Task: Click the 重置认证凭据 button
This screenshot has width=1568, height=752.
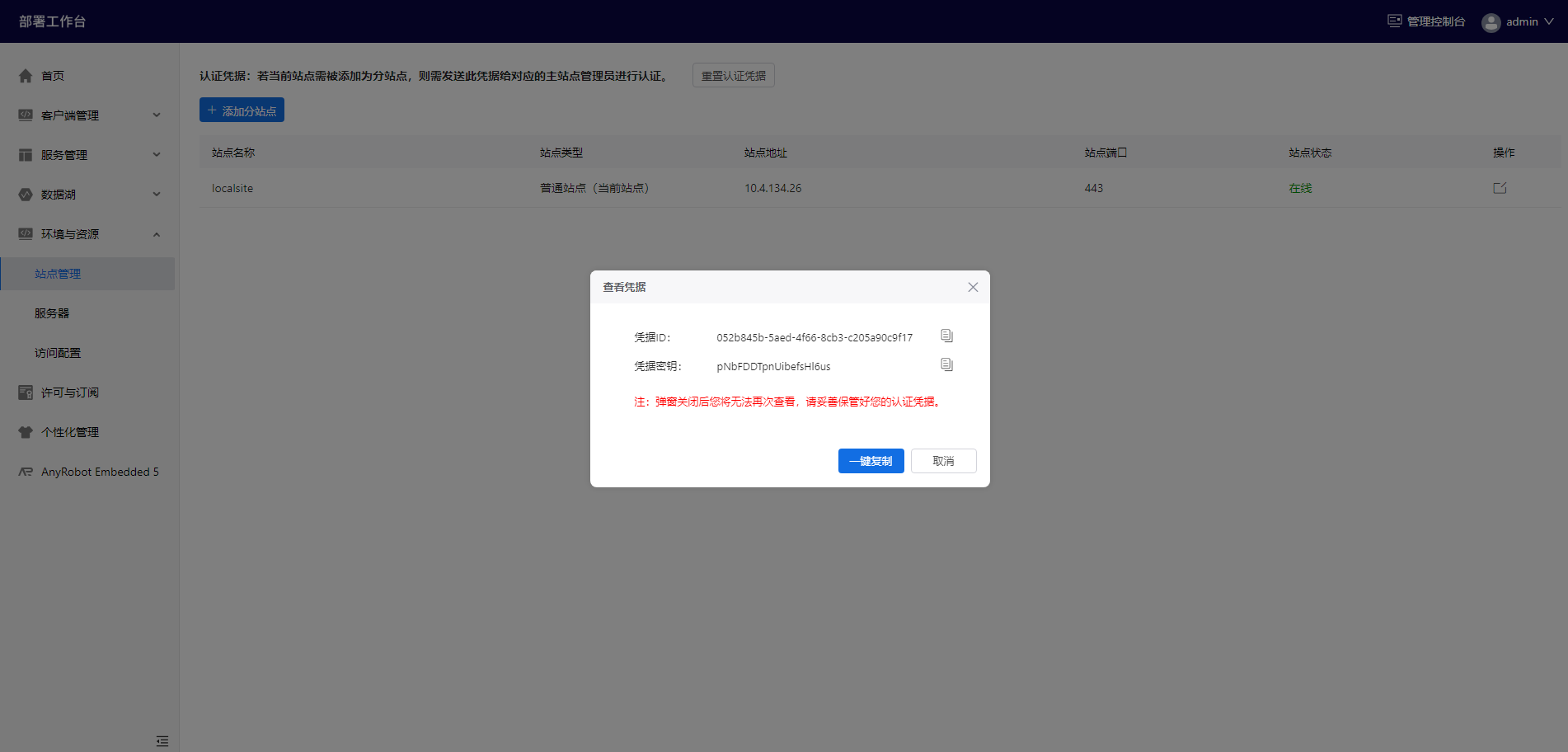Action: tap(734, 75)
